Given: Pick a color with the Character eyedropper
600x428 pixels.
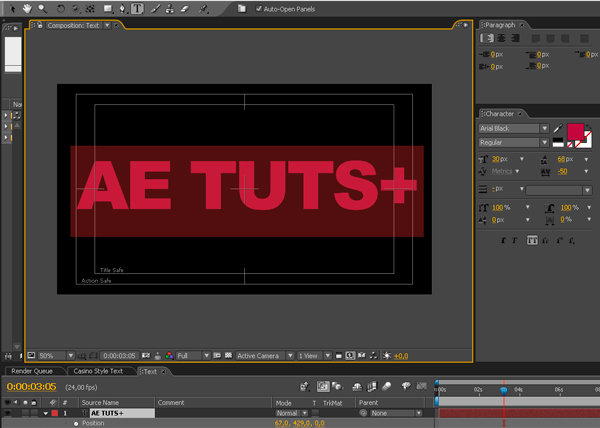Looking at the screenshot, I should pyautogui.click(x=558, y=129).
